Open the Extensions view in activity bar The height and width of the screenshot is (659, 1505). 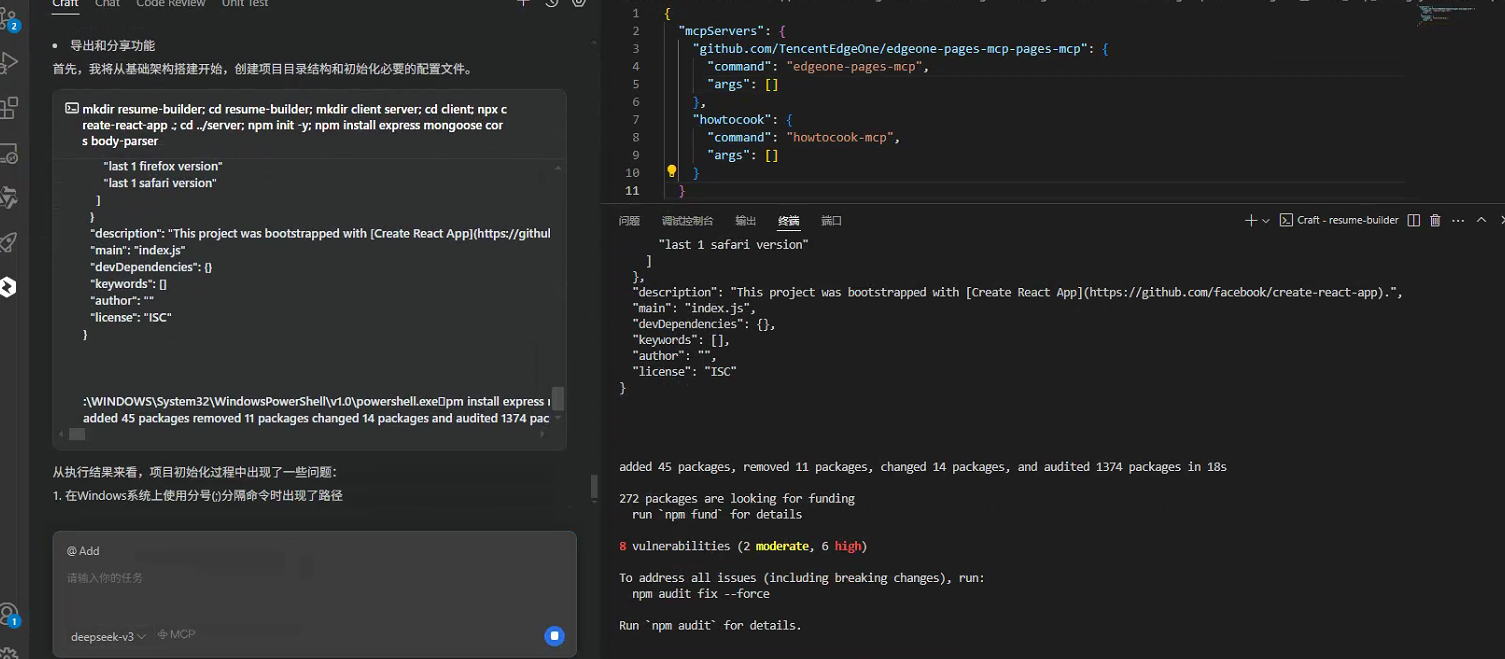9,107
